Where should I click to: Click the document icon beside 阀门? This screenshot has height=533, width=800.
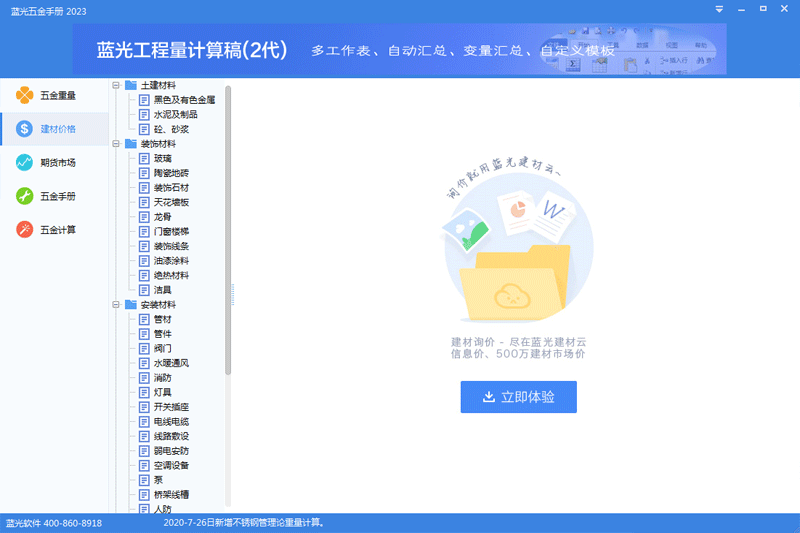coord(144,348)
